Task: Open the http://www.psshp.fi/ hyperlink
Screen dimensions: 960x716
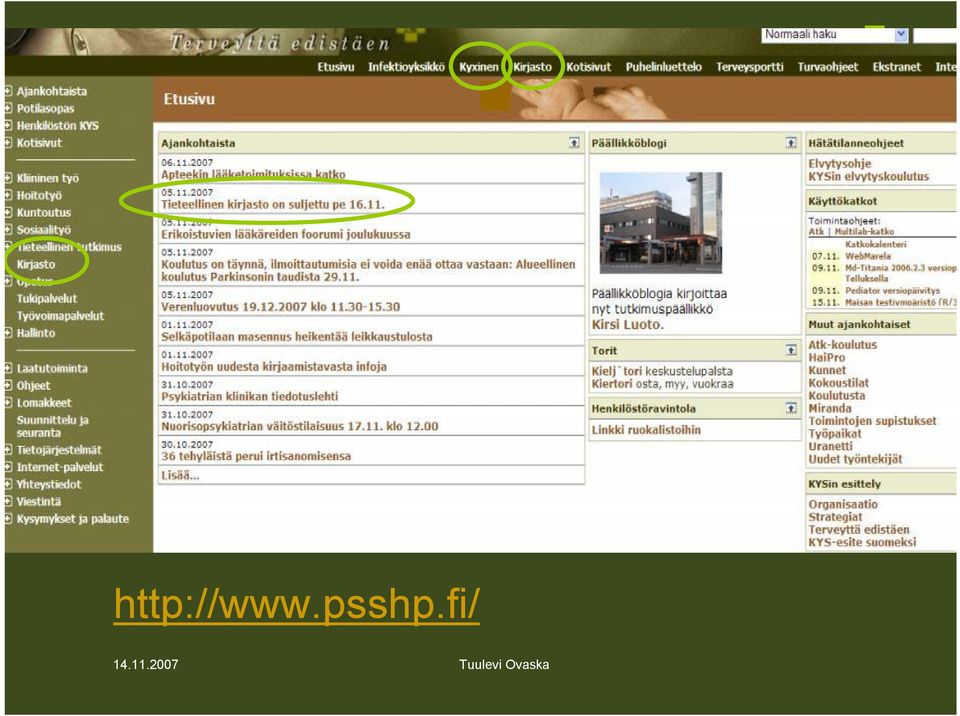Action: coord(296,605)
